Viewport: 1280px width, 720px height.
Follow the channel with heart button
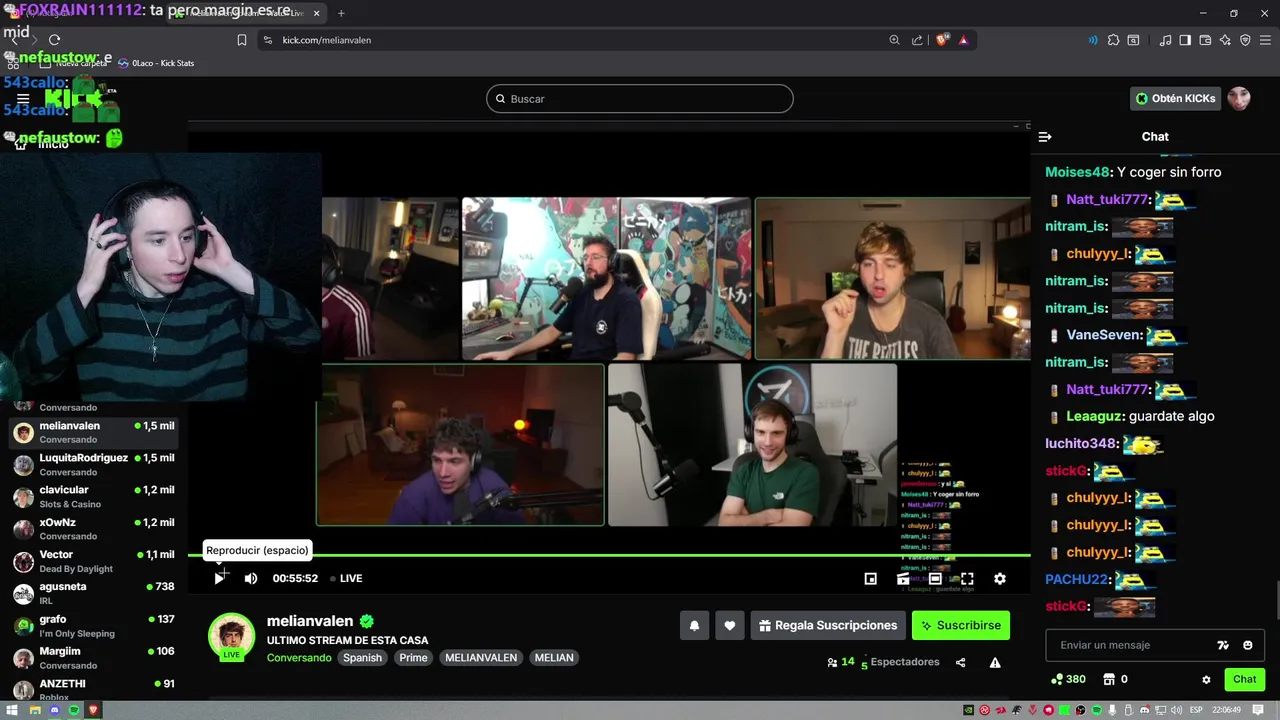[x=729, y=625]
